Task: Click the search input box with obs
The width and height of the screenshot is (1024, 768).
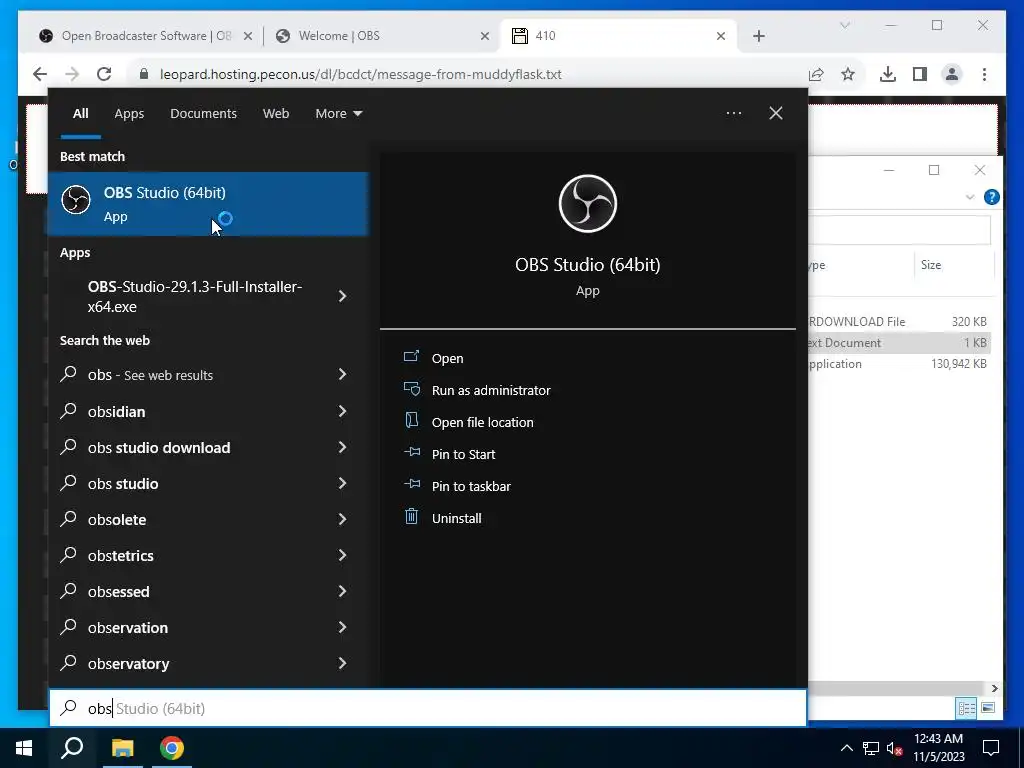Action: [428, 708]
